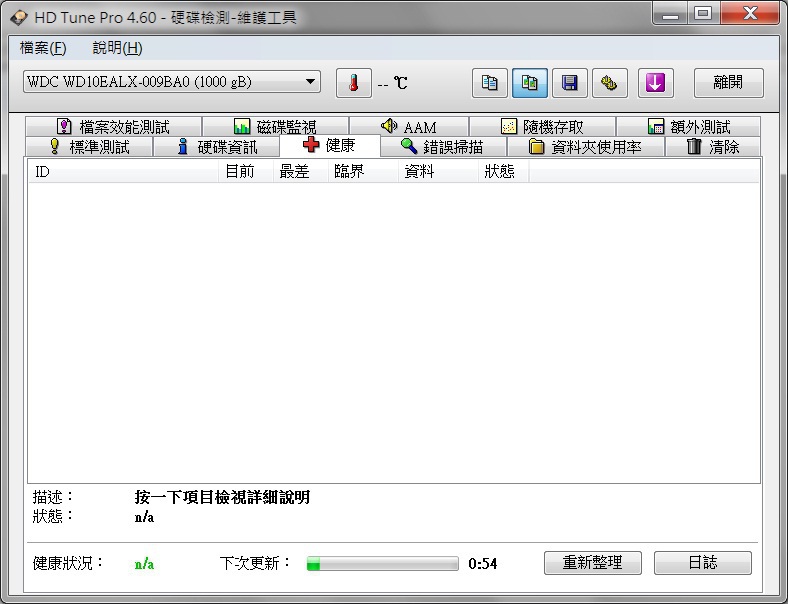Image resolution: width=788 pixels, height=604 pixels.
Task: Open the 說明(H) menu
Action: [x=118, y=48]
